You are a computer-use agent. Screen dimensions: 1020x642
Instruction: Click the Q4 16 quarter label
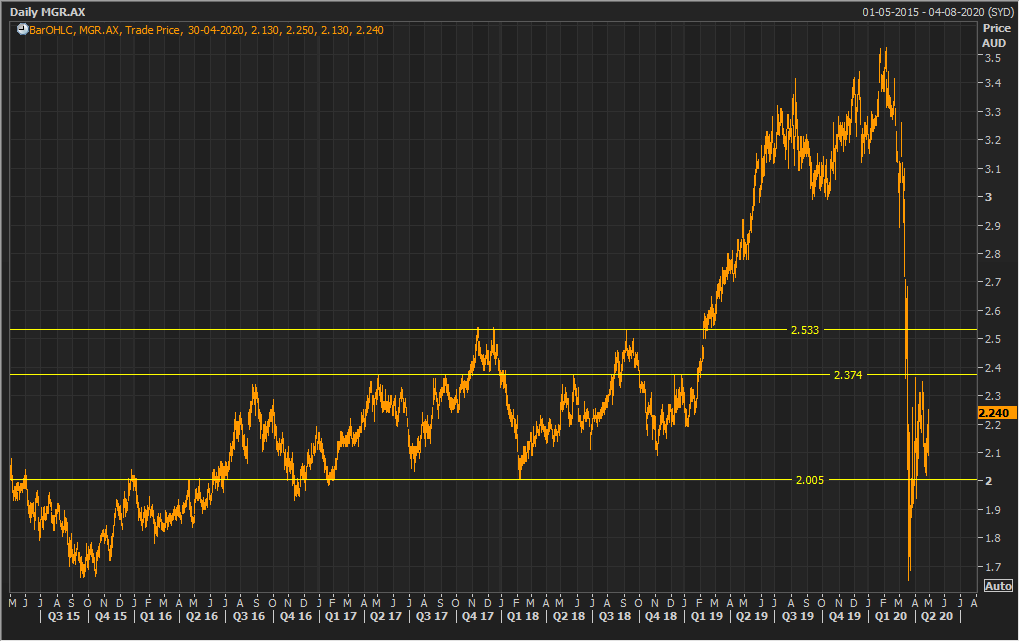[295, 616]
